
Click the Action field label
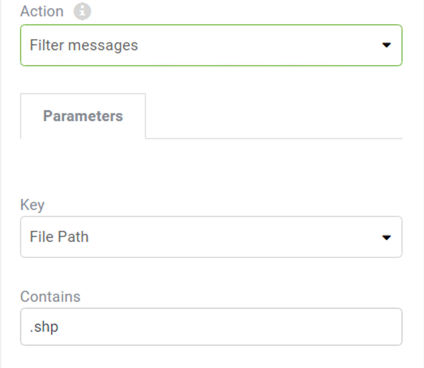pos(42,11)
